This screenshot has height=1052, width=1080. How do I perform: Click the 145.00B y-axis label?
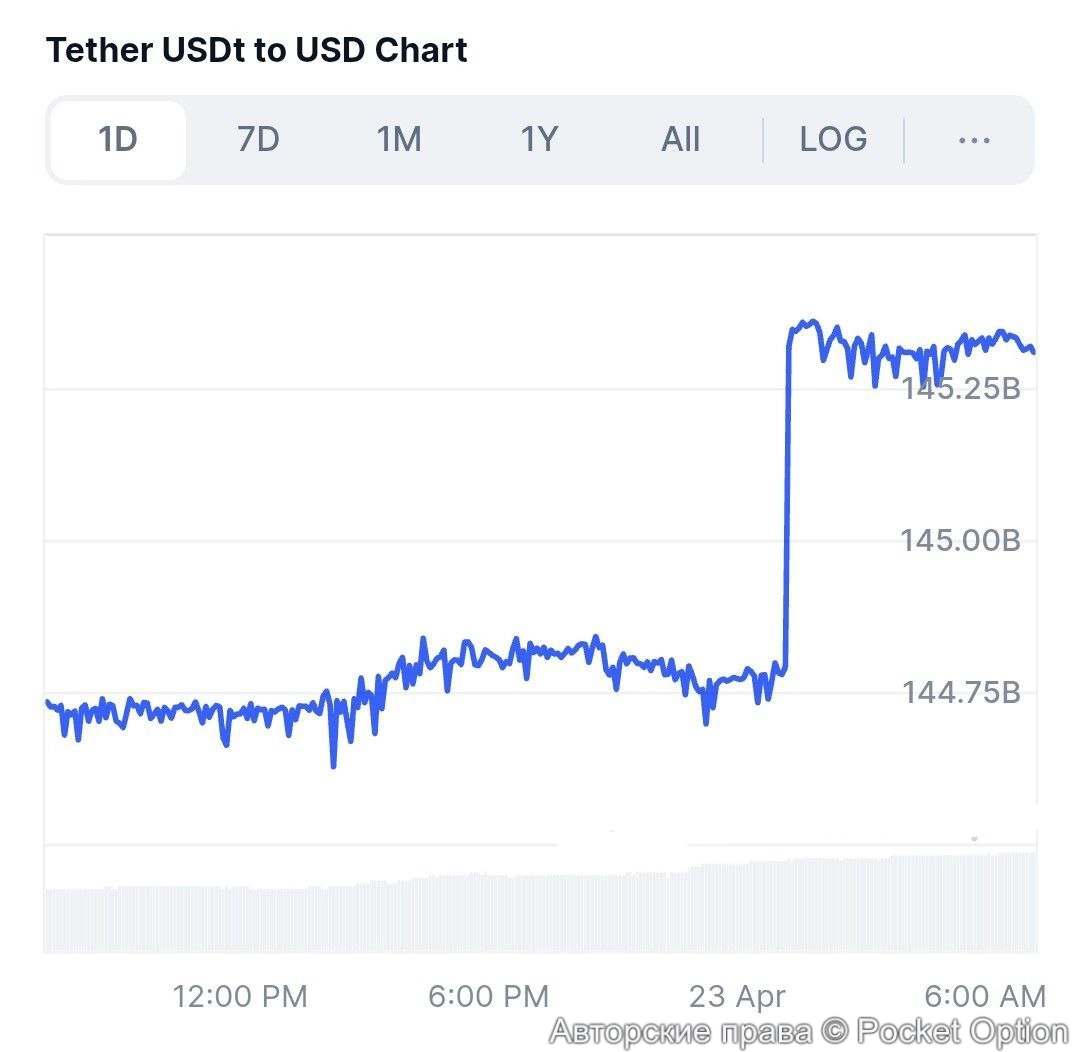pos(960,541)
